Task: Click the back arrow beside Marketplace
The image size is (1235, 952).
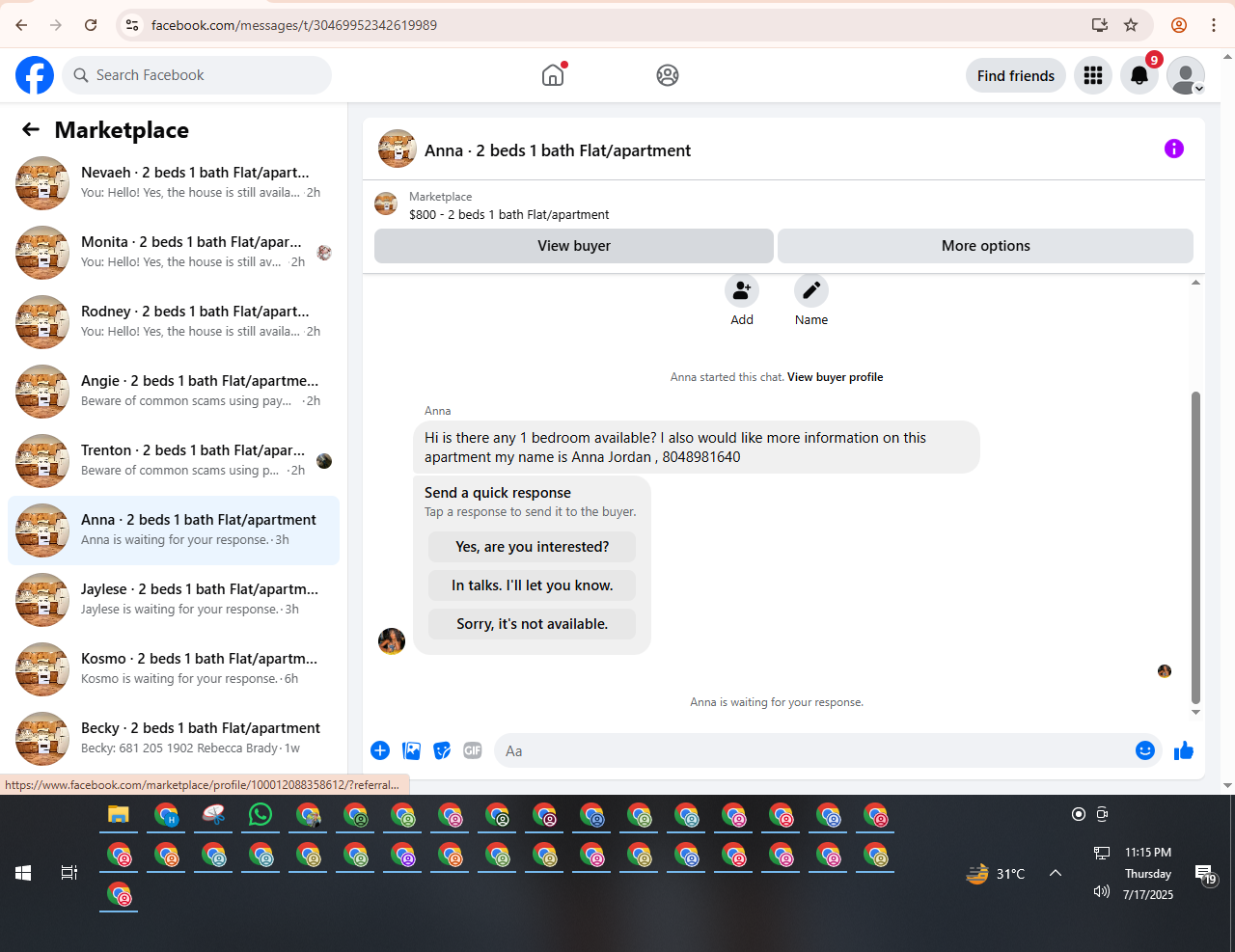Action: point(31,129)
